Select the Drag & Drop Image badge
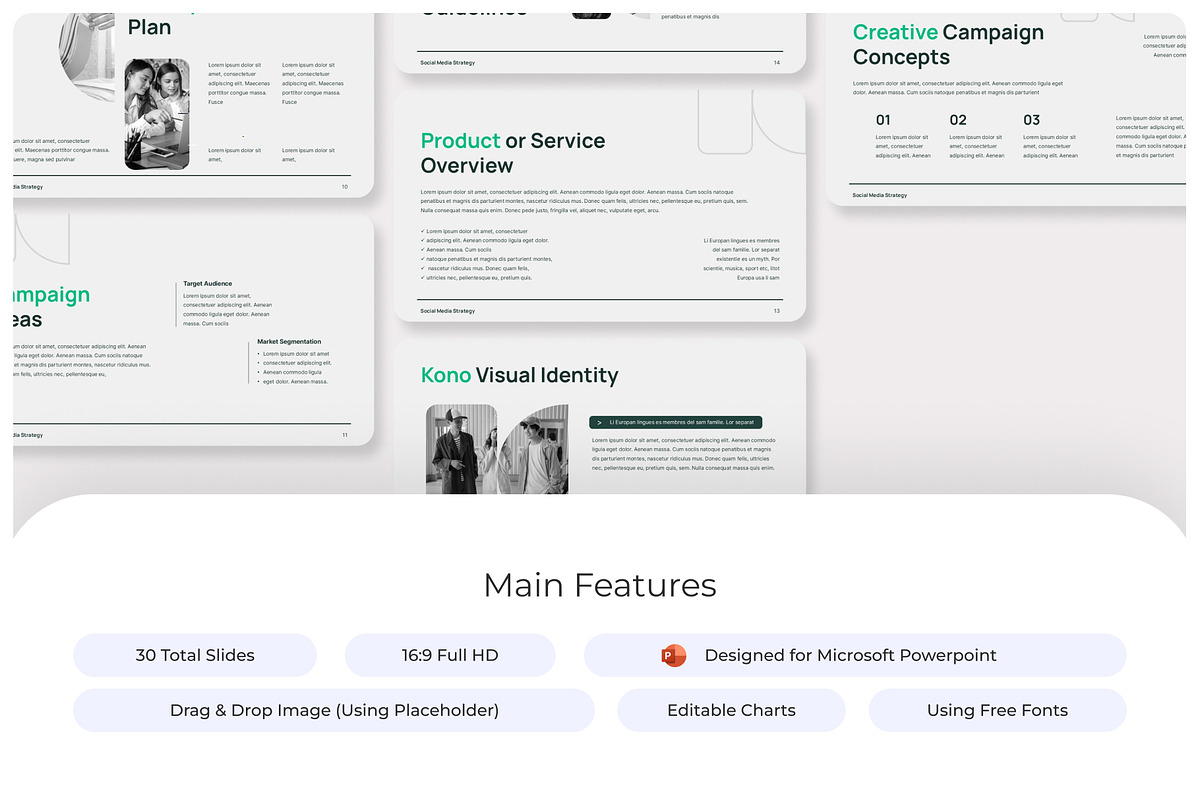The height and width of the screenshot is (800, 1200). point(334,710)
